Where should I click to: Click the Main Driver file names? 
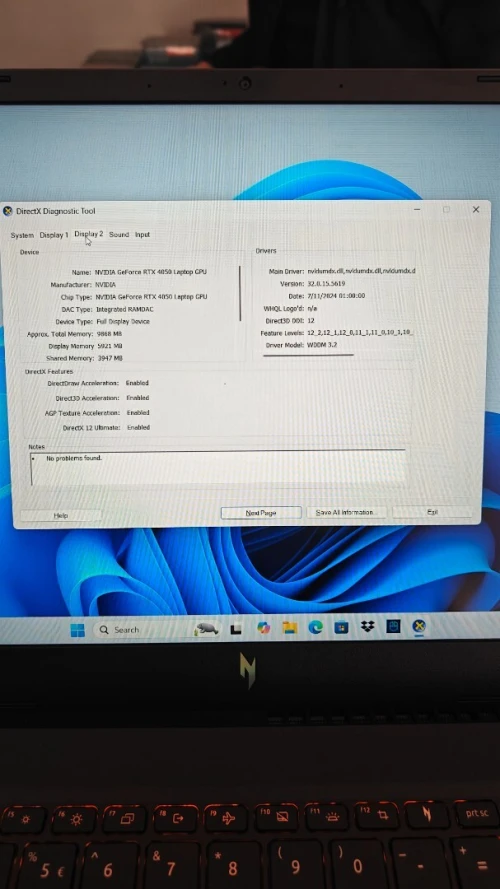pos(362,272)
